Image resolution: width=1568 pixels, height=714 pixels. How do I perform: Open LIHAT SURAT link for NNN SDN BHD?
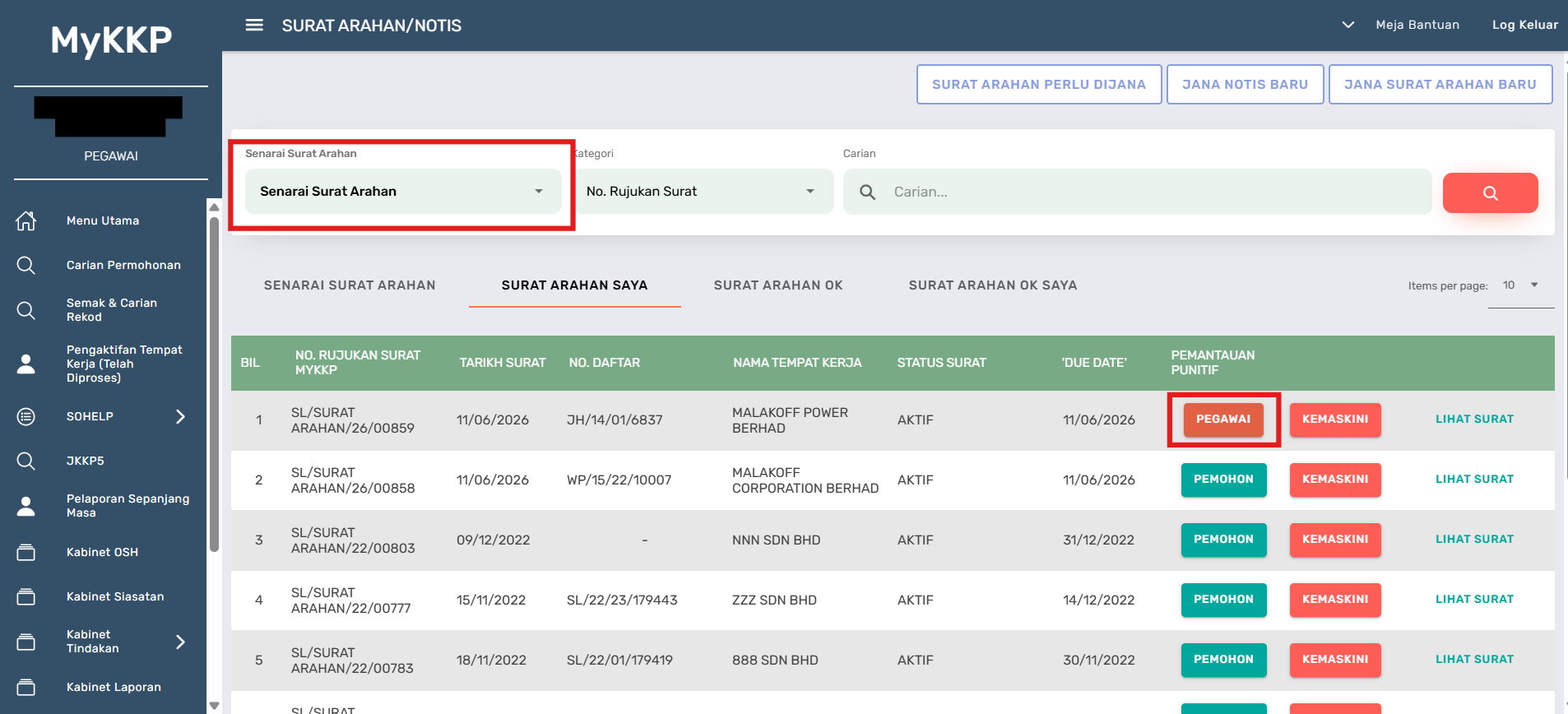pos(1474,540)
